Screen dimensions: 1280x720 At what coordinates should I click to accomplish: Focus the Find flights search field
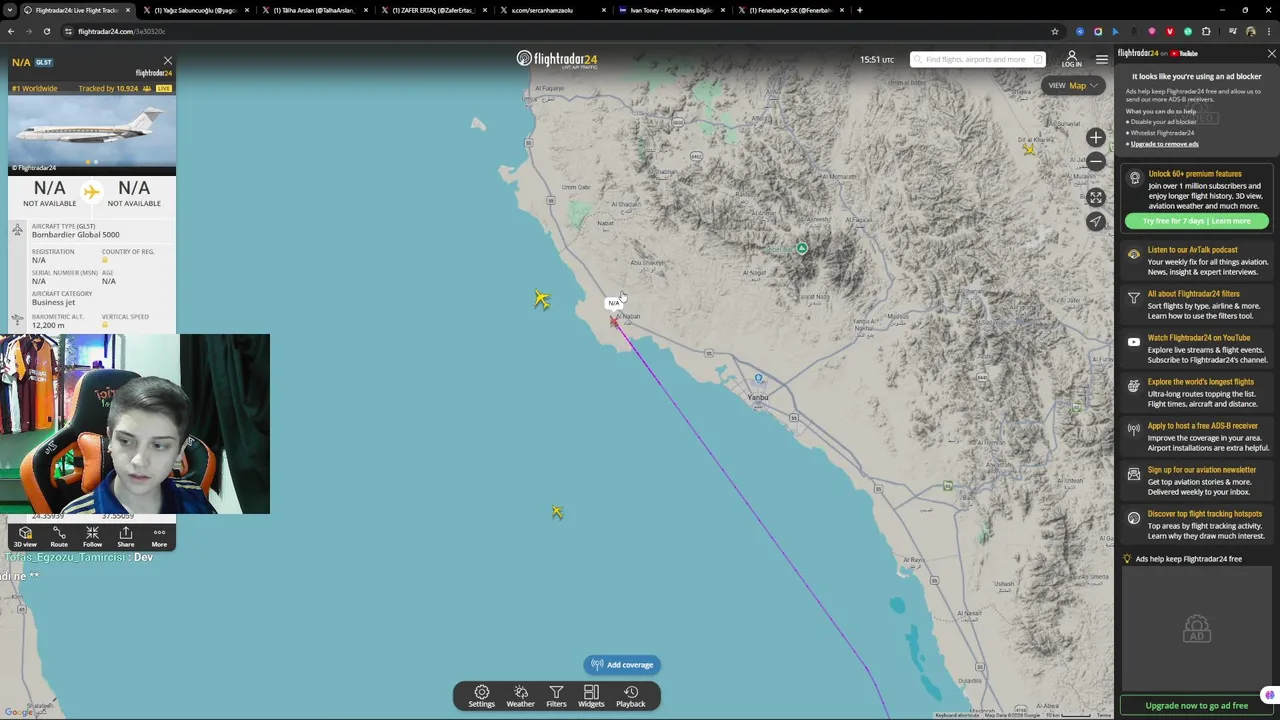[x=977, y=59]
